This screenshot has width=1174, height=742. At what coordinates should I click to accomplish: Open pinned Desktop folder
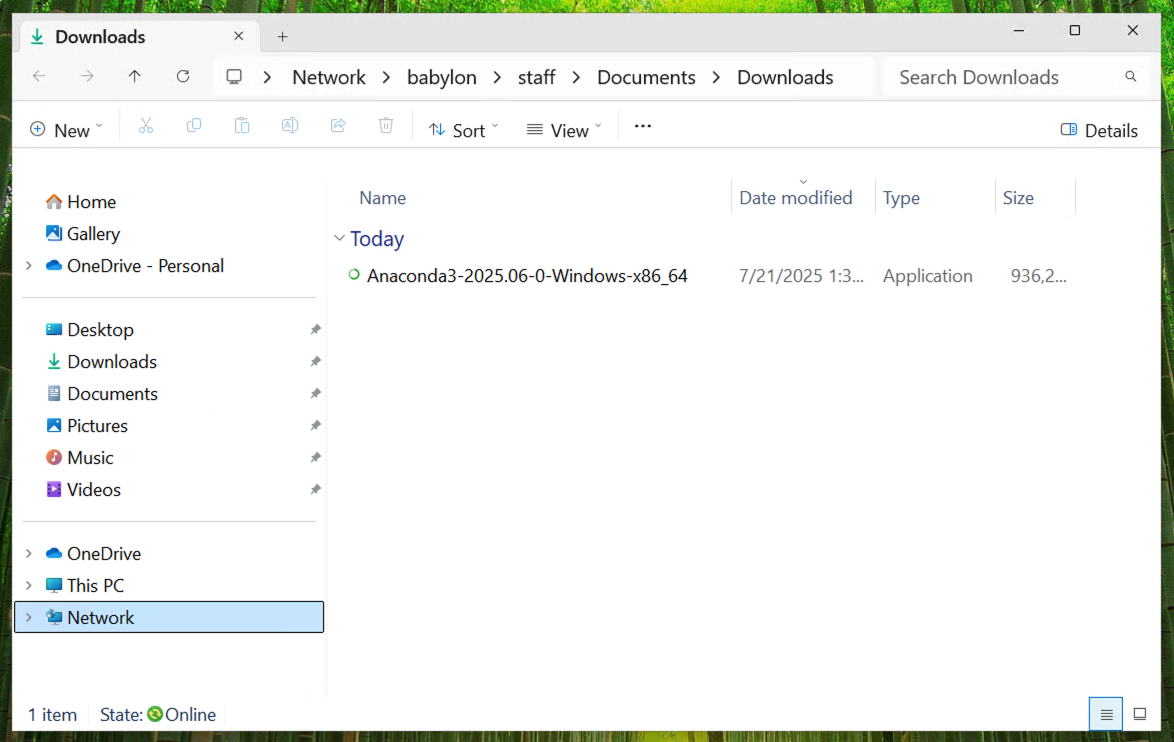[100, 329]
